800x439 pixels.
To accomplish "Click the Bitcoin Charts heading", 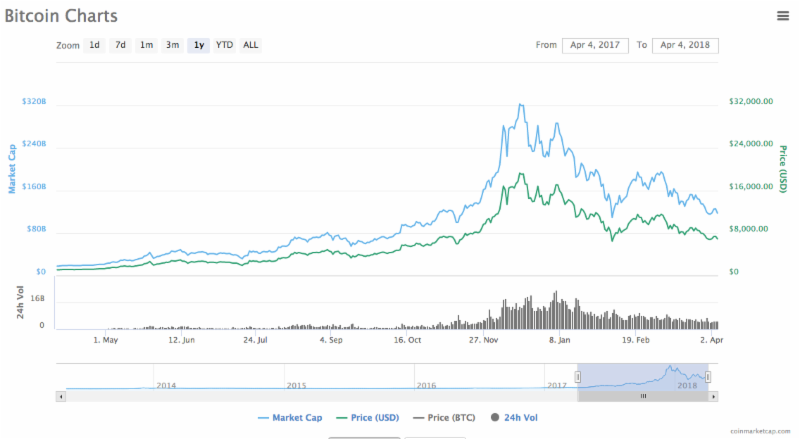I will tap(61, 16).
